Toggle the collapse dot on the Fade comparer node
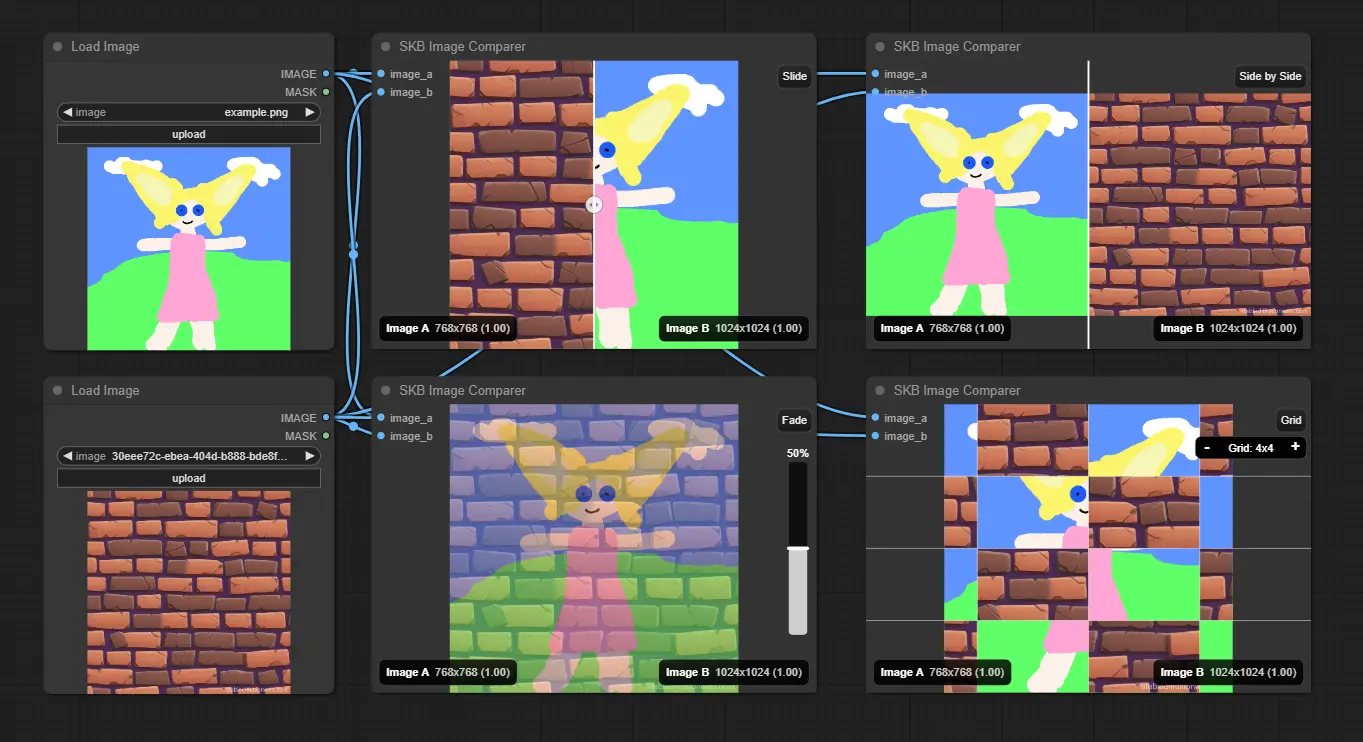 click(386, 391)
